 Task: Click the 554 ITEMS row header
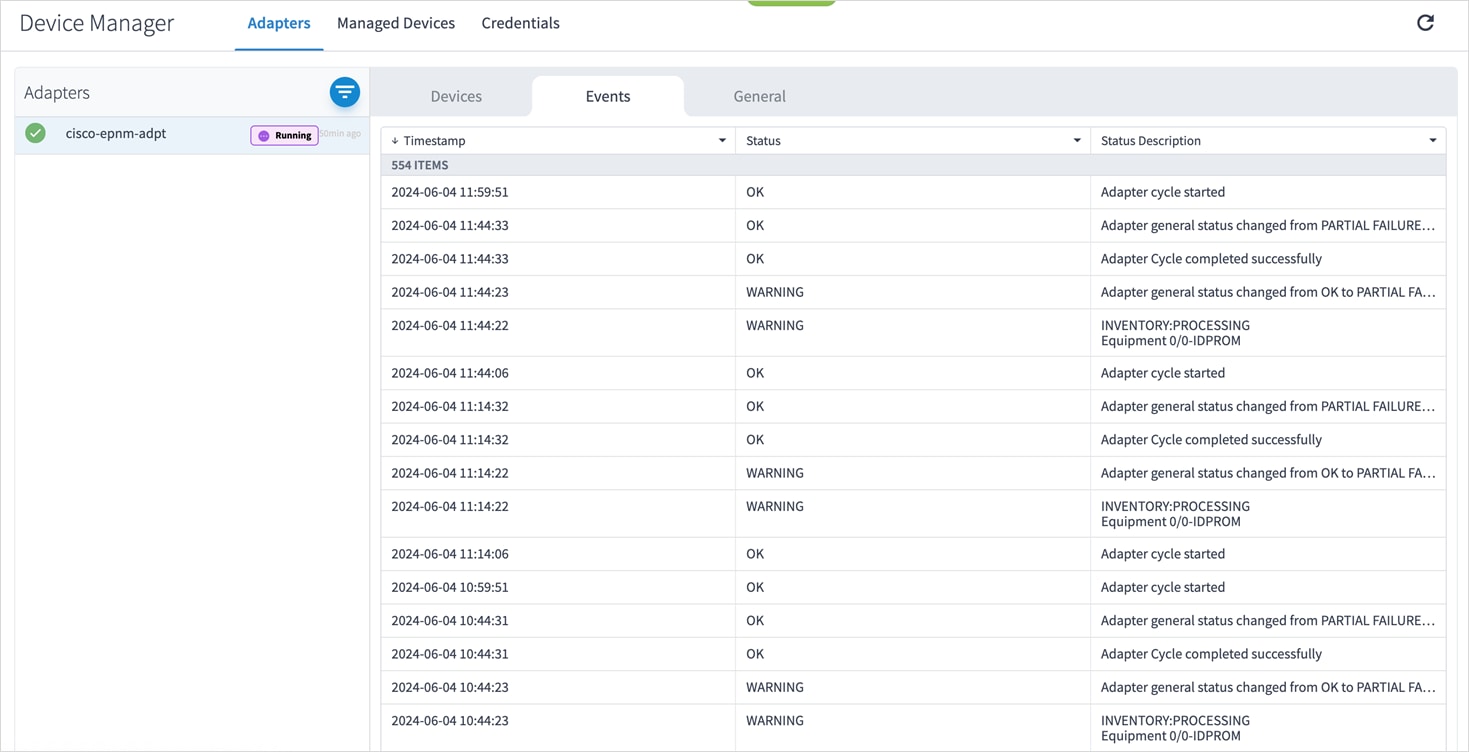point(418,165)
